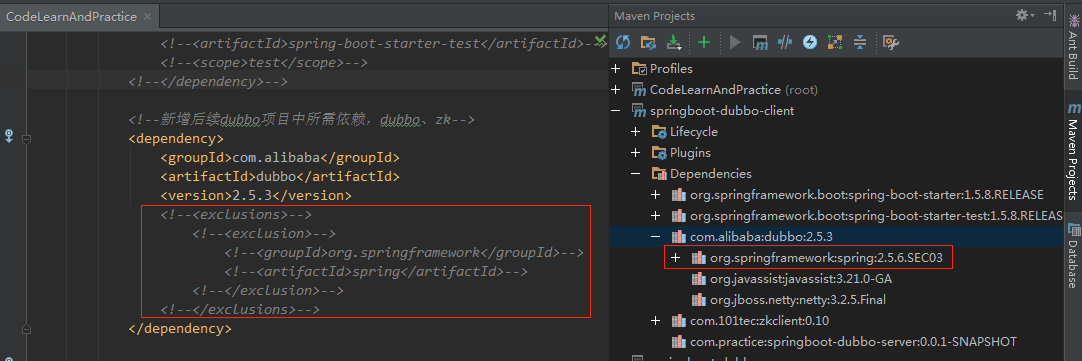
Task: Toggle Skip Tests mode lightning icon
Action: 809,43
